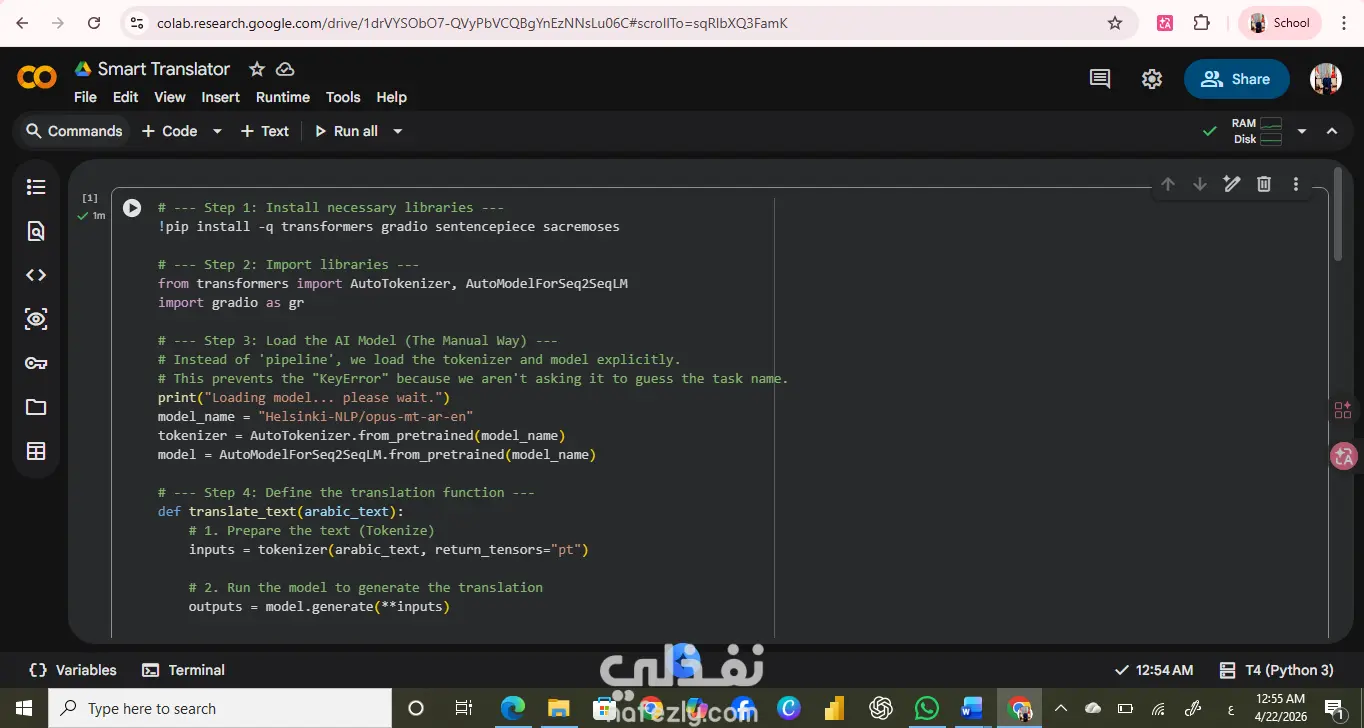Click the translate extension icon in toolbar

tap(1165, 23)
